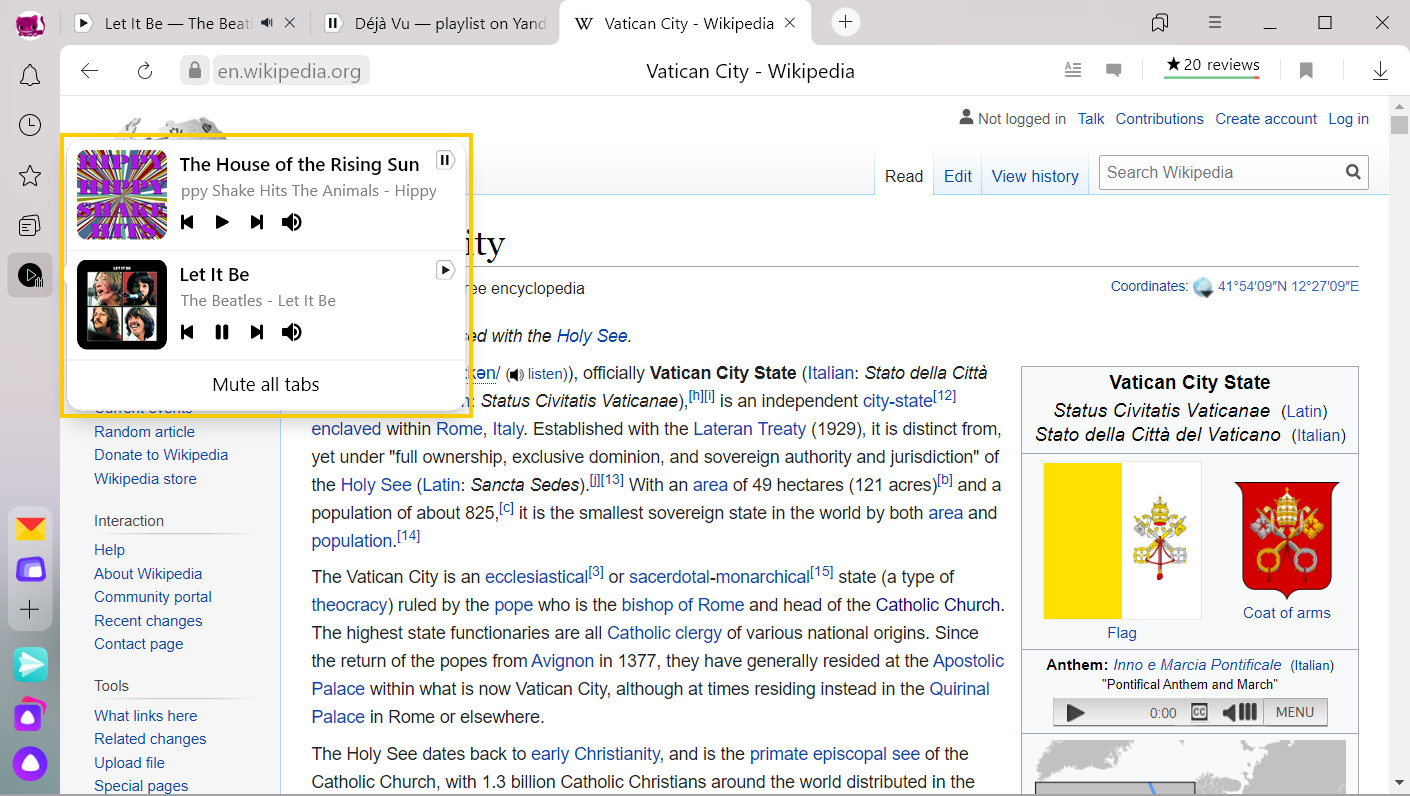
Task: Open View history tab
Action: (x=1035, y=176)
